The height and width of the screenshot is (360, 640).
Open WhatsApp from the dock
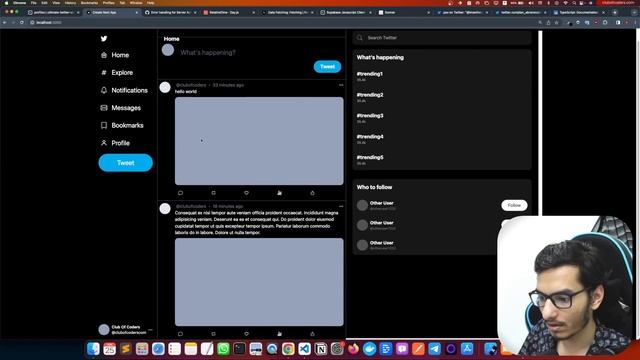click(223, 349)
